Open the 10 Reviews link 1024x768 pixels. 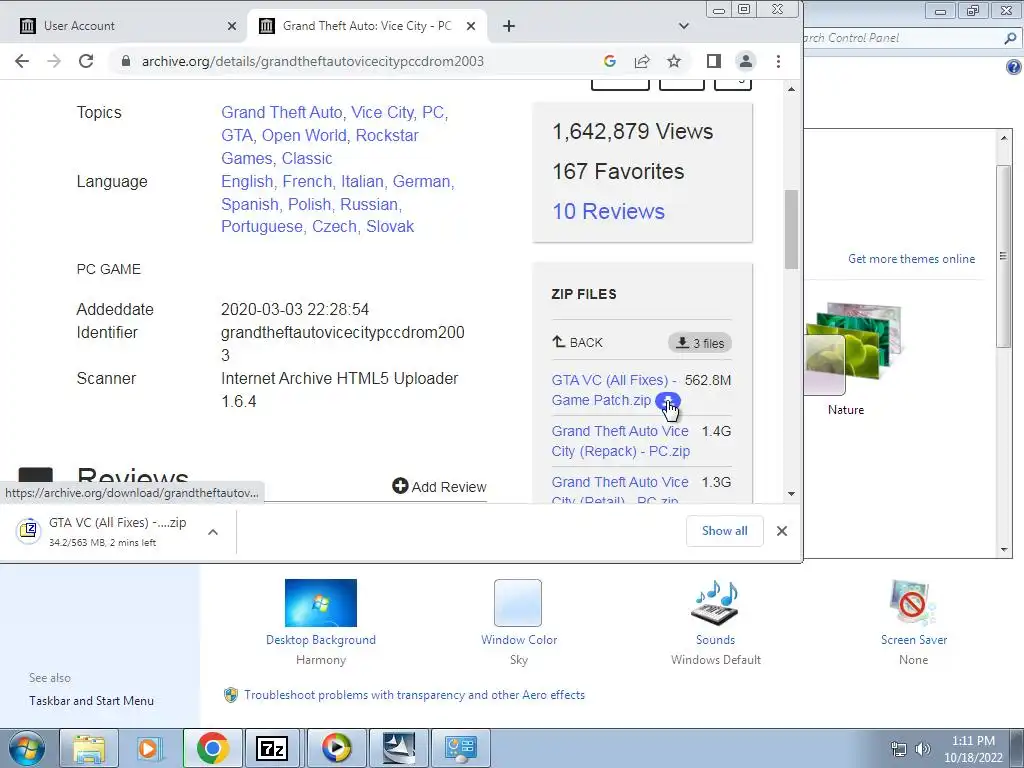(608, 211)
